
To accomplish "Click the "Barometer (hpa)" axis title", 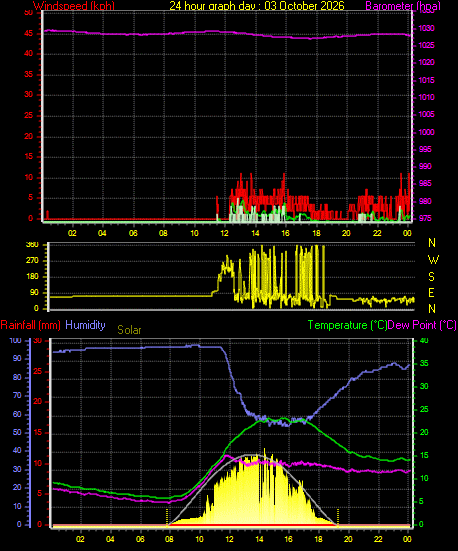I will [x=403, y=6].
